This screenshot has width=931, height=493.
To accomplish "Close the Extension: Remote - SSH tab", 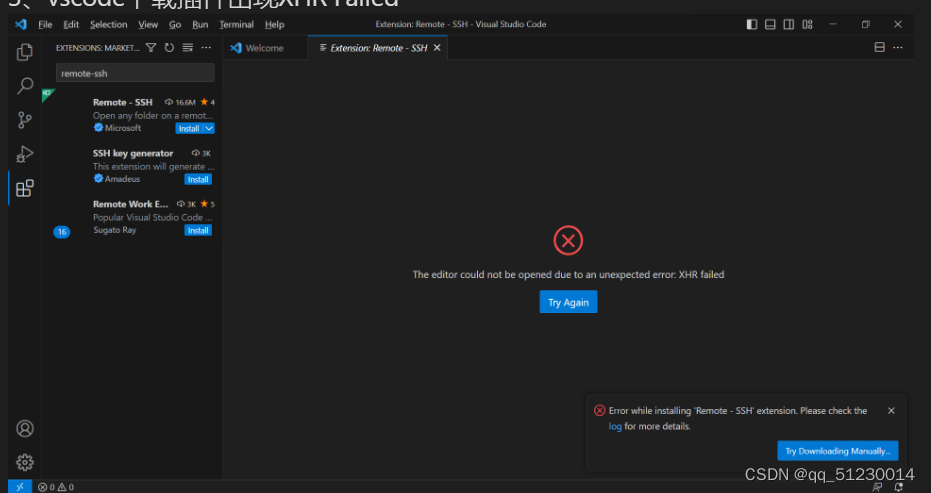I will coord(437,48).
